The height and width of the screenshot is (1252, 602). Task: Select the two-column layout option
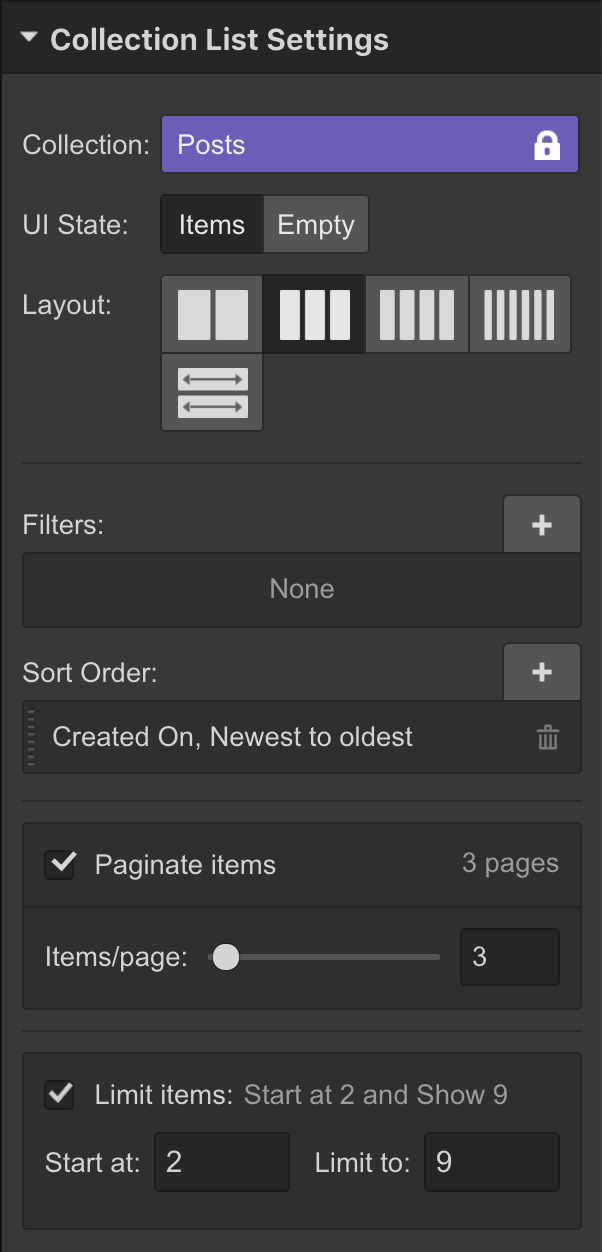(x=211, y=313)
